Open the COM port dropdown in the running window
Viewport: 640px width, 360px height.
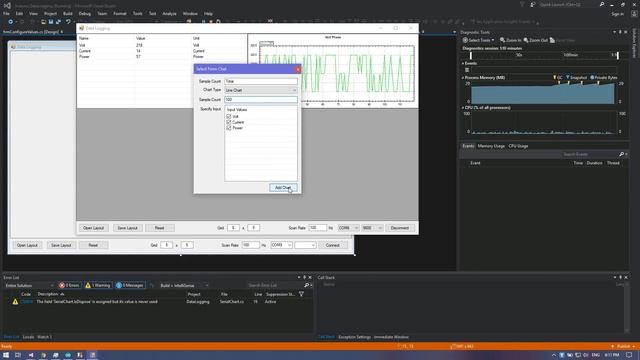(348, 228)
